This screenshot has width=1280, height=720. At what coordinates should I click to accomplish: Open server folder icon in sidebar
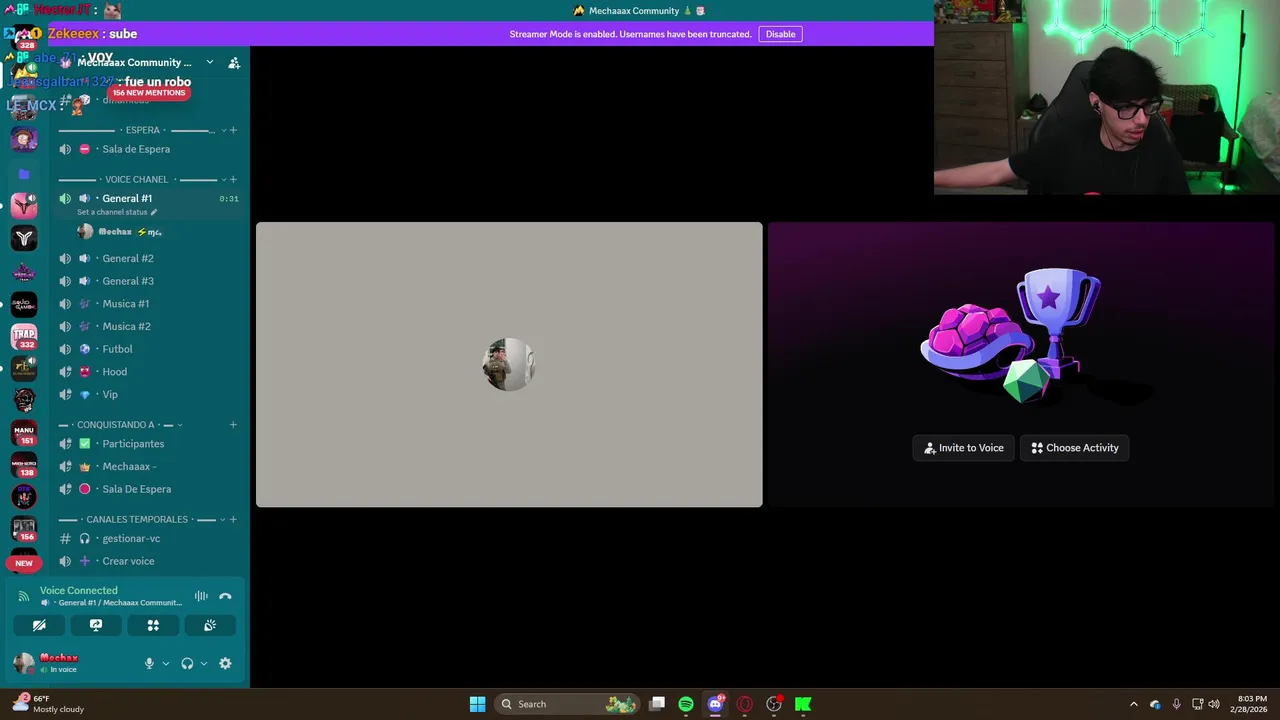24,174
